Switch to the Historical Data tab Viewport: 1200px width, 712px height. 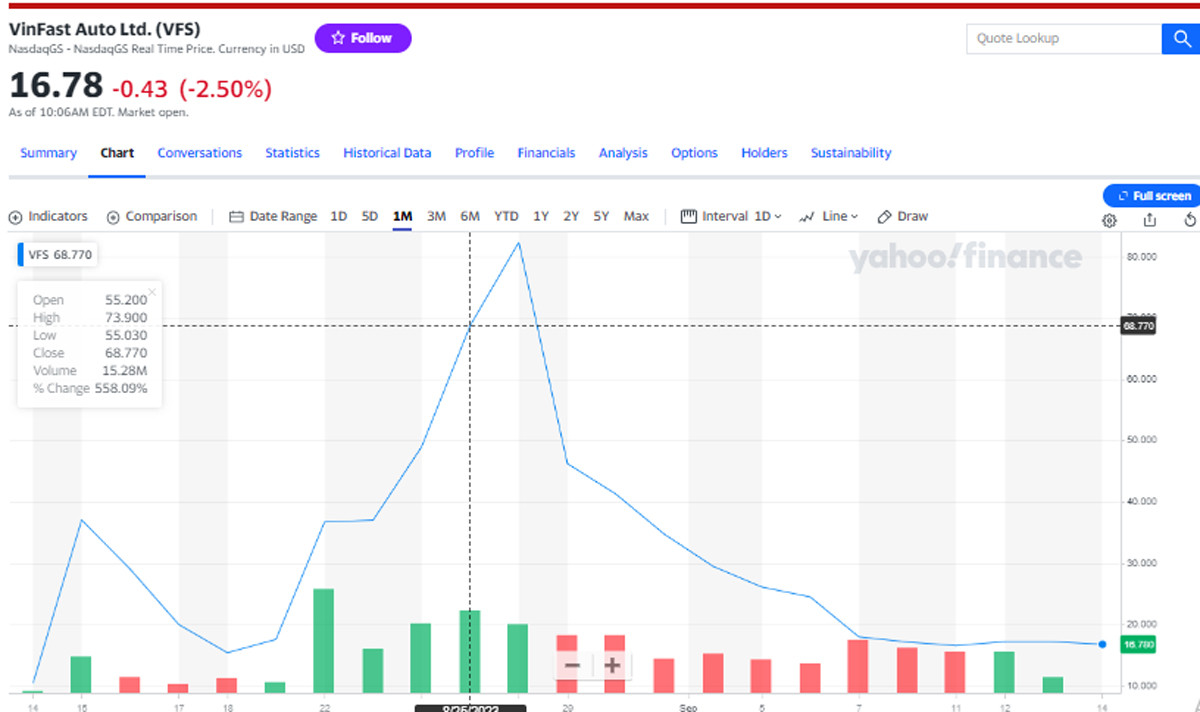387,153
